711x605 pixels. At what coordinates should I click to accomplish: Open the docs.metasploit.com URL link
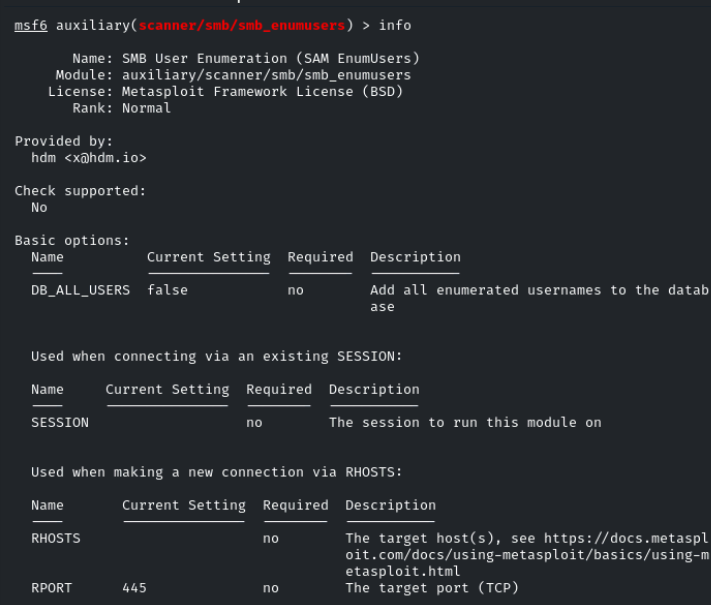pos(527,555)
